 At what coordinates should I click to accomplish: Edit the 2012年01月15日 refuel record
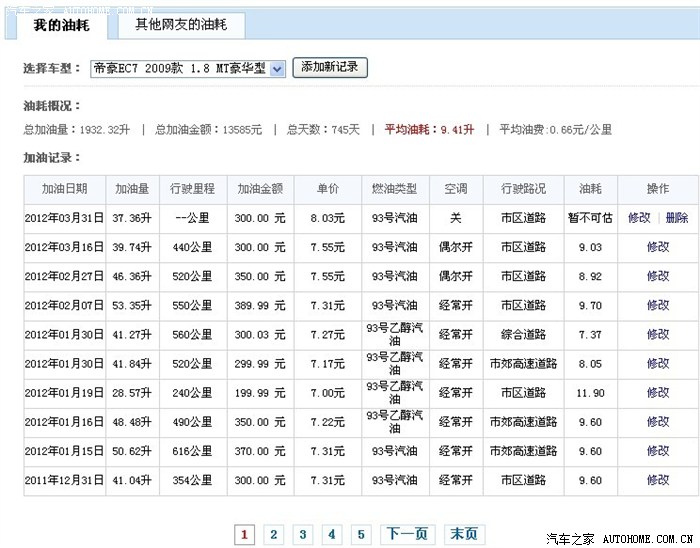[x=657, y=451]
